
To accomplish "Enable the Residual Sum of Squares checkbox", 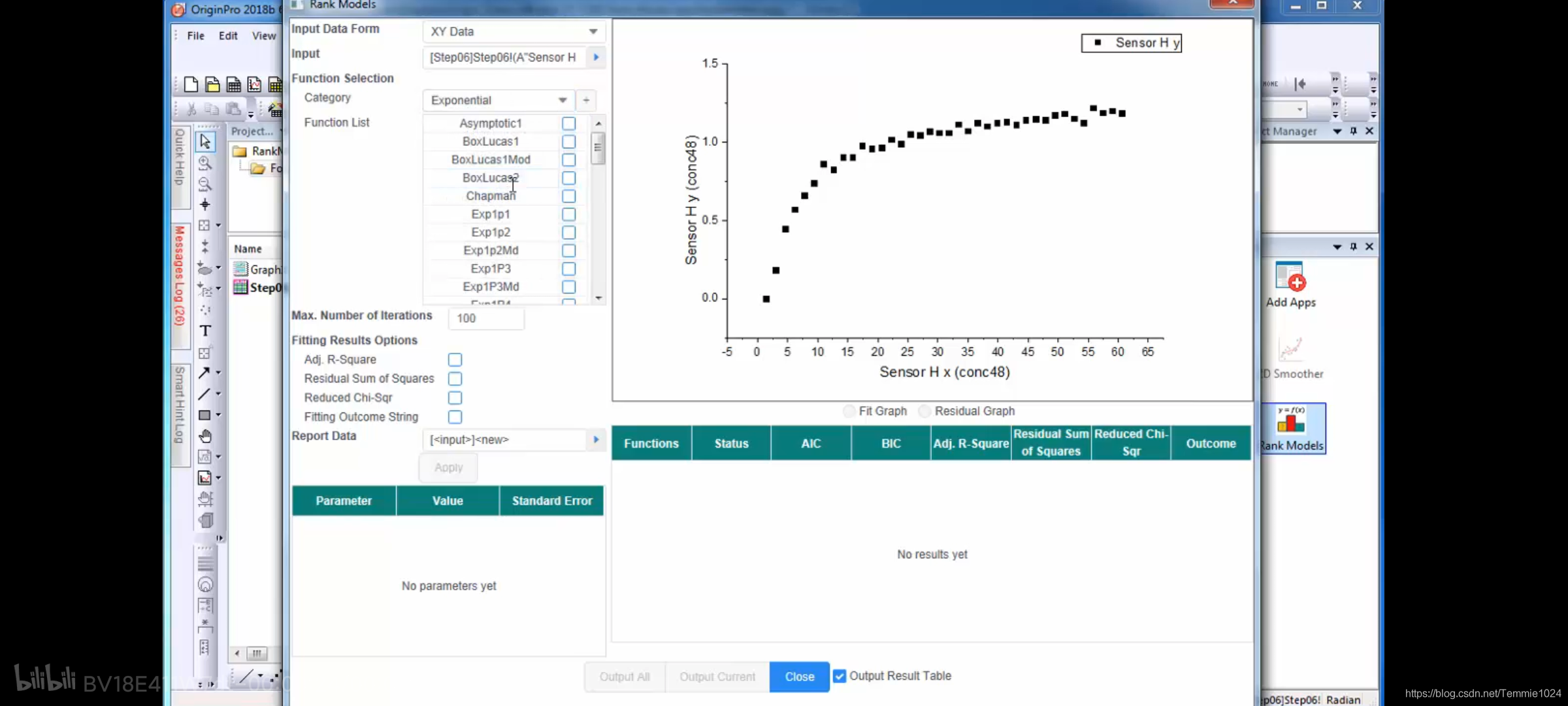I will tap(454, 378).
